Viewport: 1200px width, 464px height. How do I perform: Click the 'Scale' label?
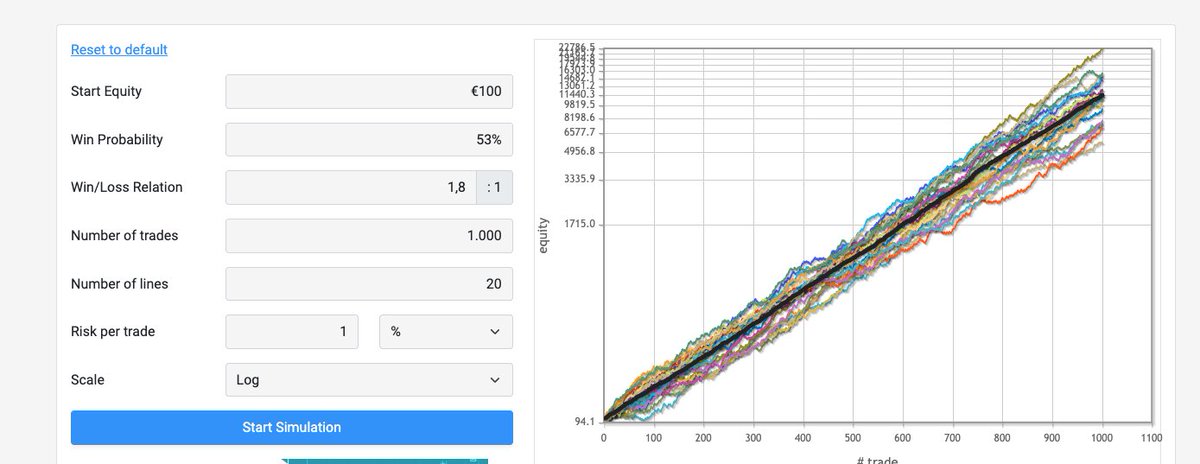pos(87,379)
